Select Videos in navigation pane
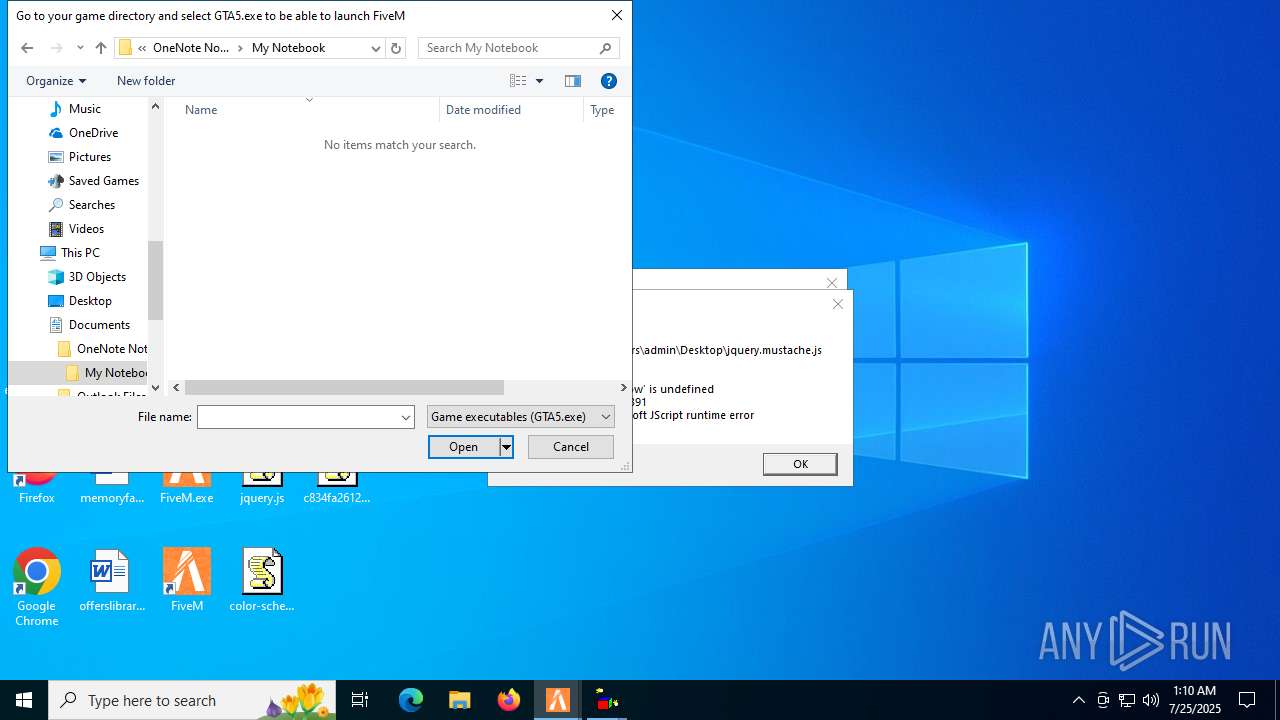 [x=86, y=229]
